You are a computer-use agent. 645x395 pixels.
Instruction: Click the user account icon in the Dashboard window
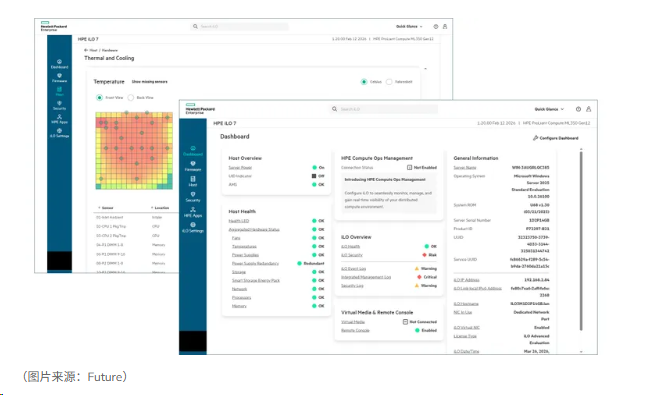[x=589, y=109]
